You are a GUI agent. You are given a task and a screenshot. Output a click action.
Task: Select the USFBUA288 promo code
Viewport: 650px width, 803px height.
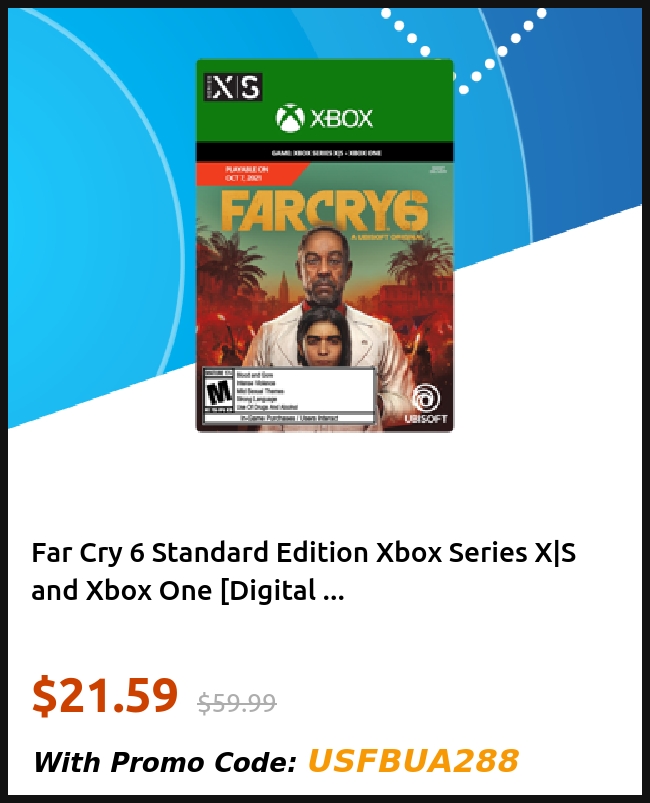[x=413, y=760]
